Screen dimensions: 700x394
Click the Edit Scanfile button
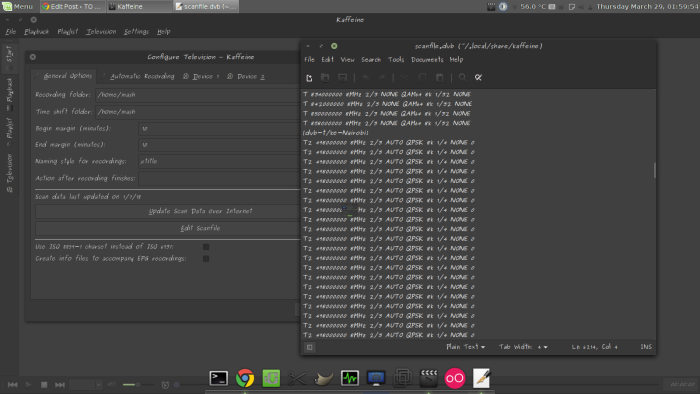pos(168,228)
